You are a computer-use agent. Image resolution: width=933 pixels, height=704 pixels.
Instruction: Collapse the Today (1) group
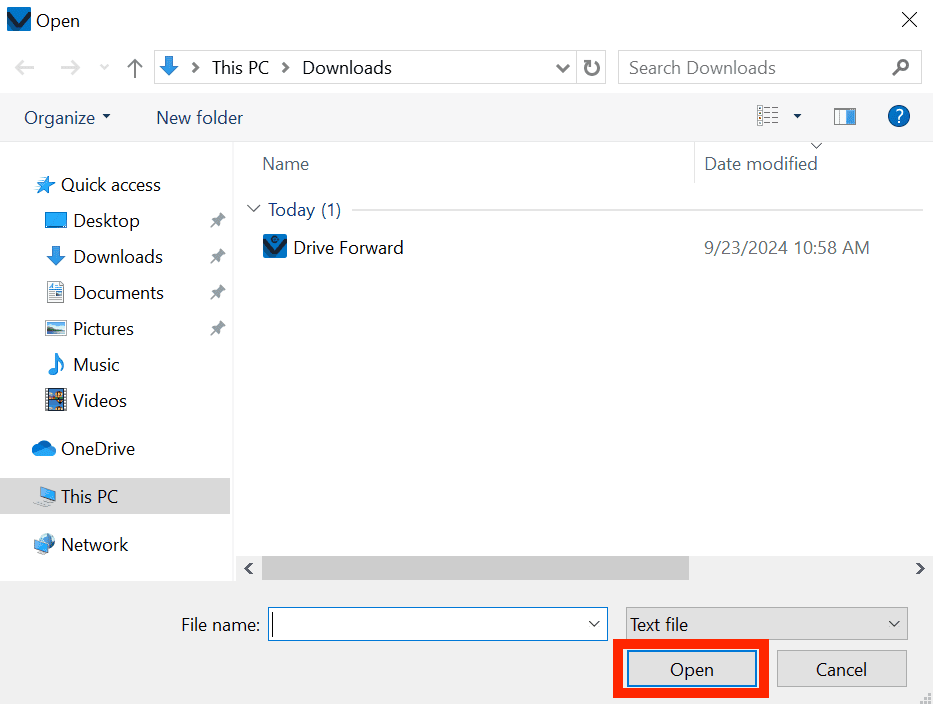click(254, 209)
